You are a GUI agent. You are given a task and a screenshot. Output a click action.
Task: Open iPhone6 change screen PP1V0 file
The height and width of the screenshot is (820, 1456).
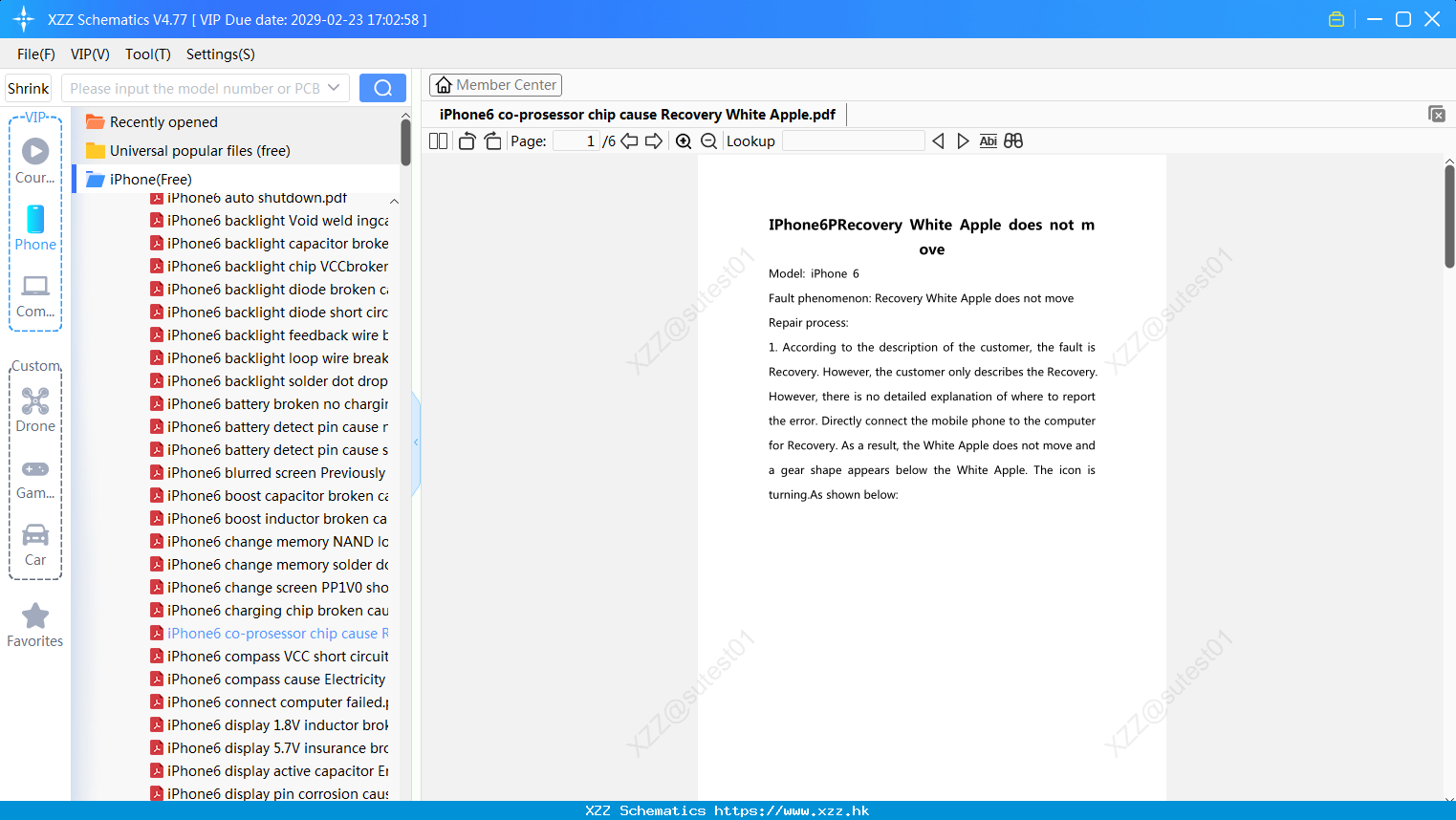point(270,588)
